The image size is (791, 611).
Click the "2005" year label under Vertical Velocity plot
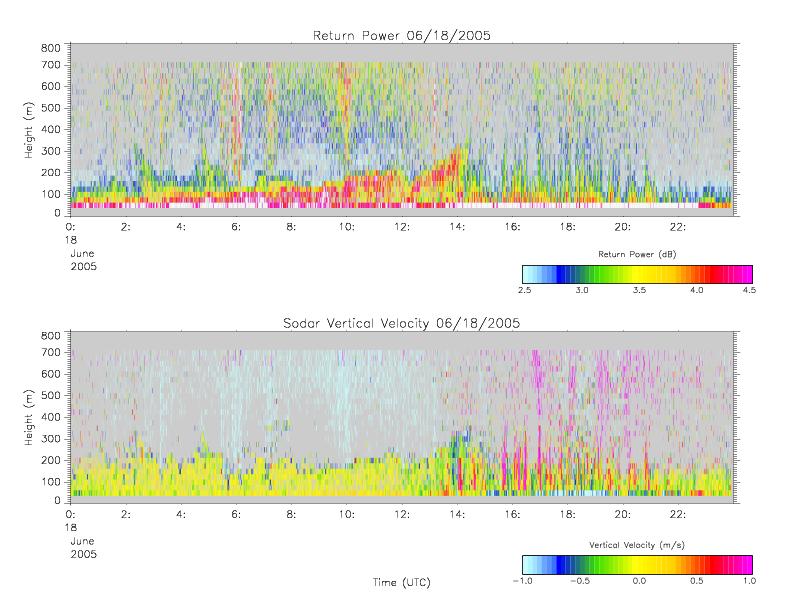(83, 554)
